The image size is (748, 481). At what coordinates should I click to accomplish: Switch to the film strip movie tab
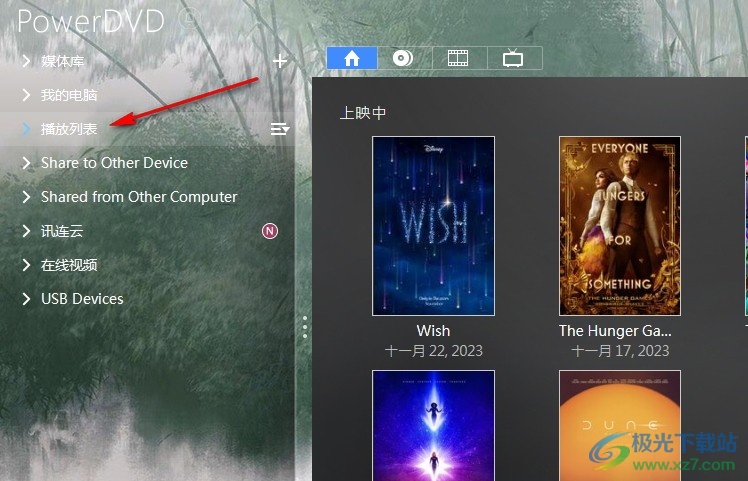458,58
